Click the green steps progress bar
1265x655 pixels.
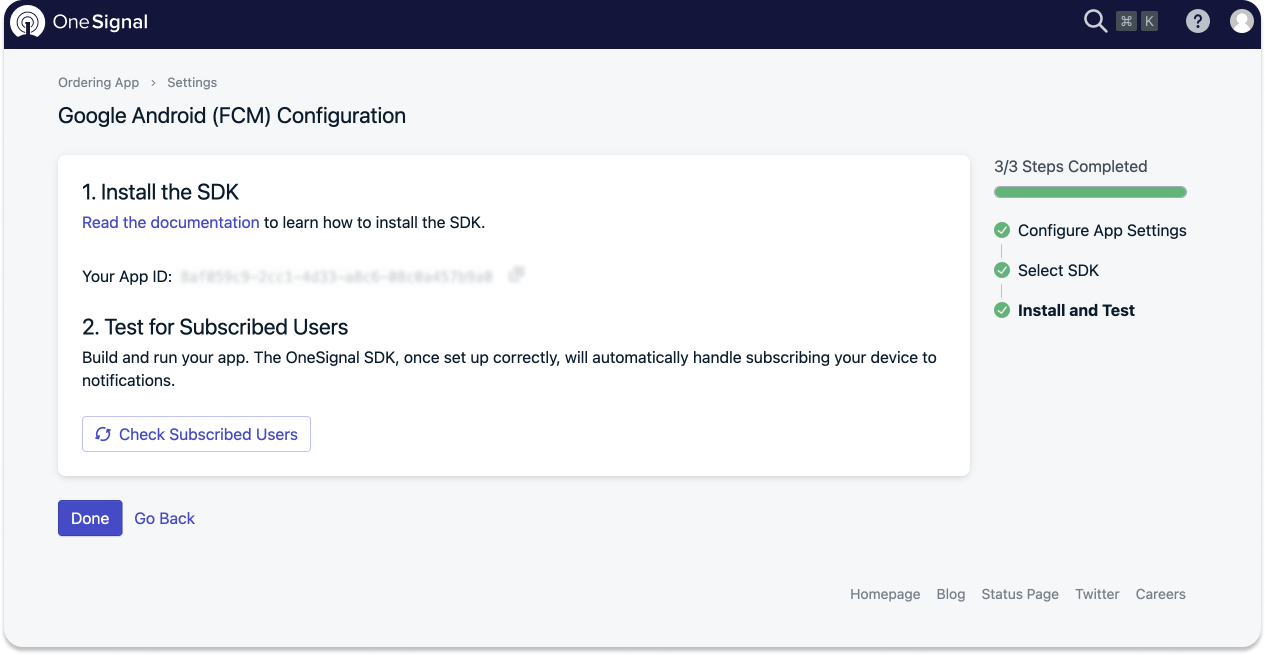point(1090,192)
